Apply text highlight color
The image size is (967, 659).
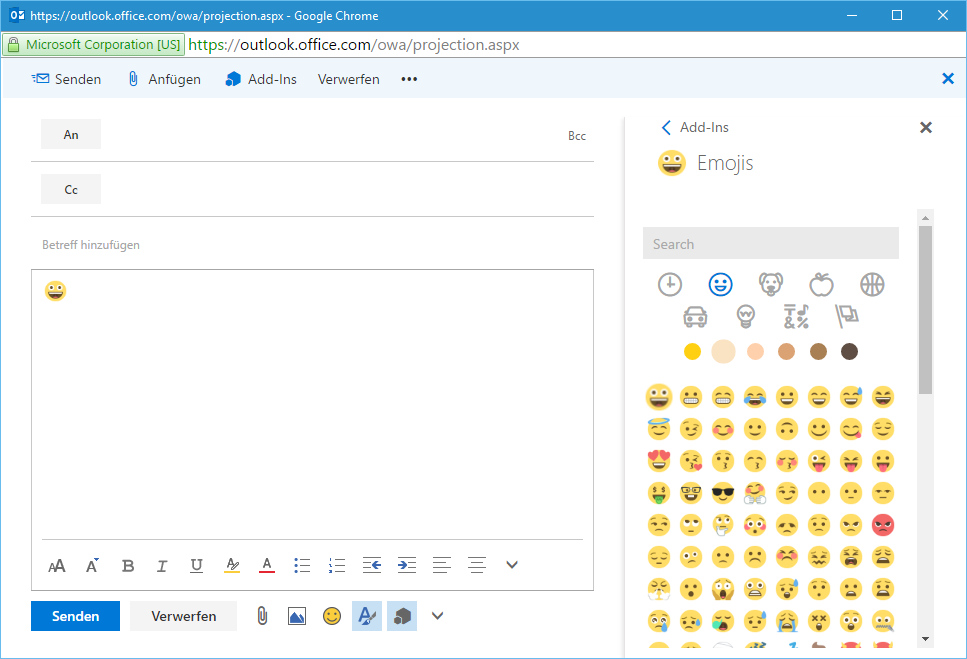[x=232, y=565]
